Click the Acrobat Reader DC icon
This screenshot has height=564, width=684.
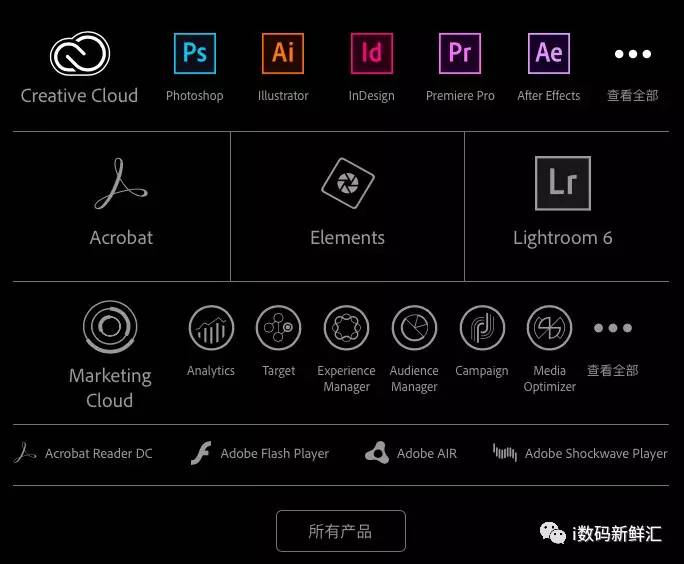pos(25,453)
